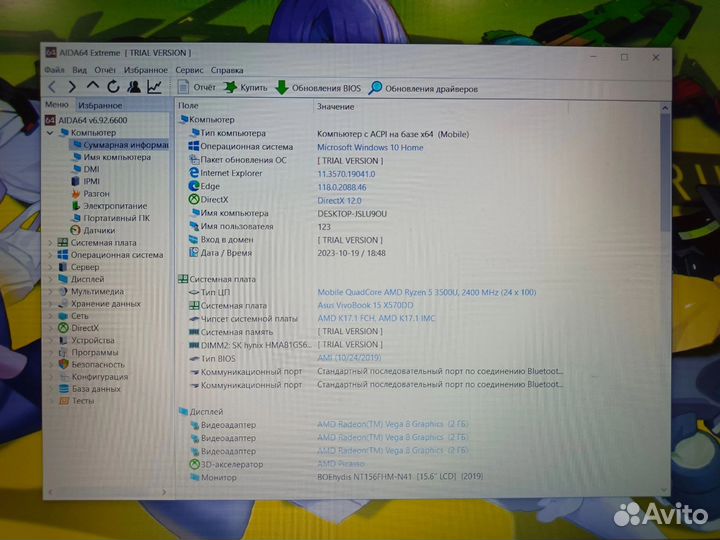Open the Отчёт menu in the menu bar
720x540 pixels.
tap(105, 70)
